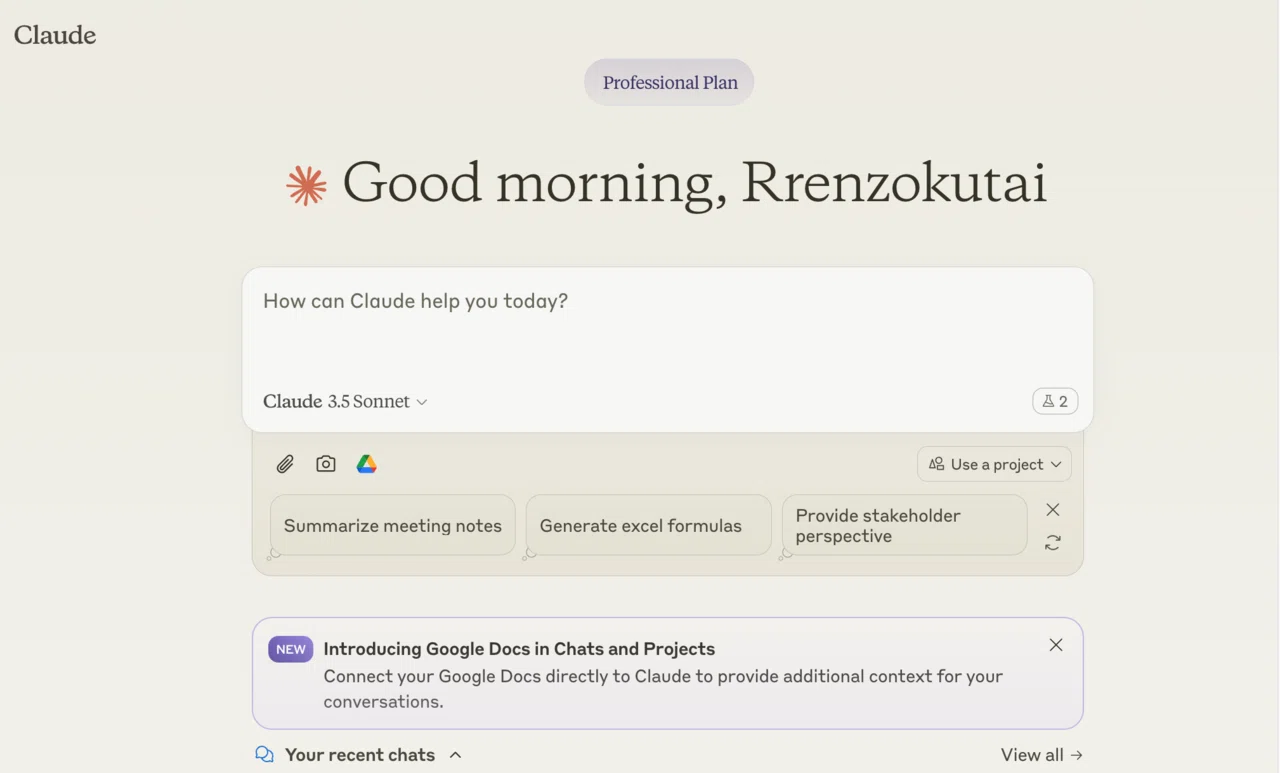Open the Use a project dropdown

click(x=994, y=464)
